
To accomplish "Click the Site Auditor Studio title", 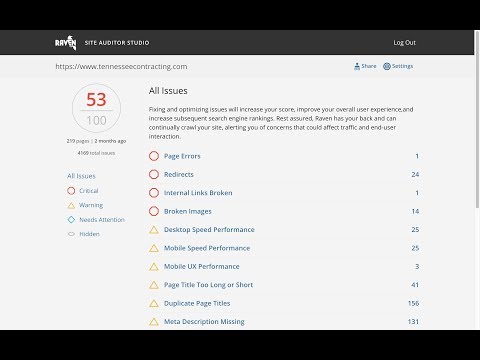I will tap(117, 43).
